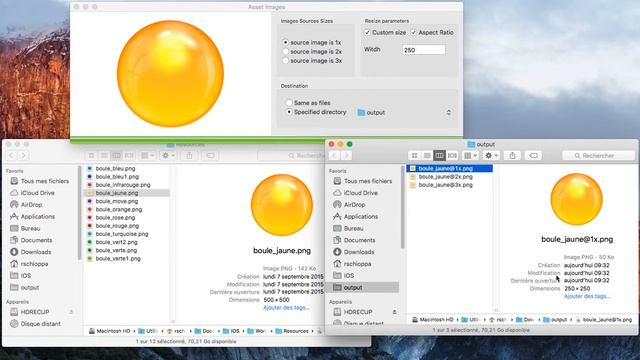Open rschioppa home in output window sidebar

[x=352, y=264]
